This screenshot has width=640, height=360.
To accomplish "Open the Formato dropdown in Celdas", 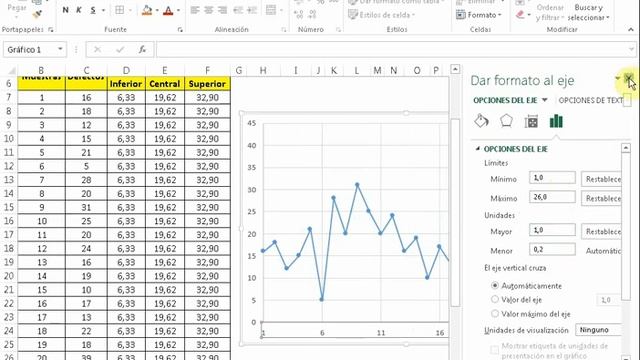I will point(479,15).
